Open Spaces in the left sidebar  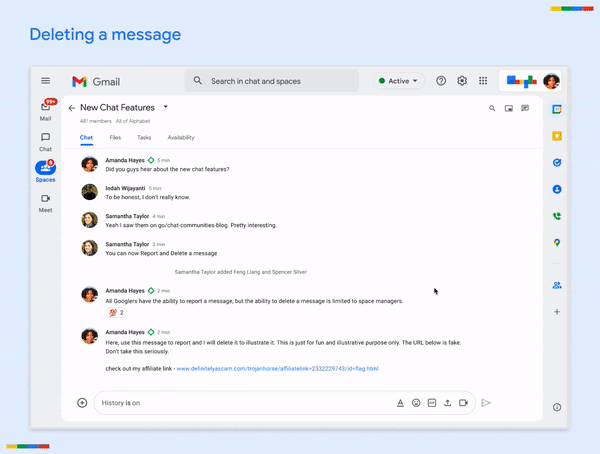[x=46, y=171]
